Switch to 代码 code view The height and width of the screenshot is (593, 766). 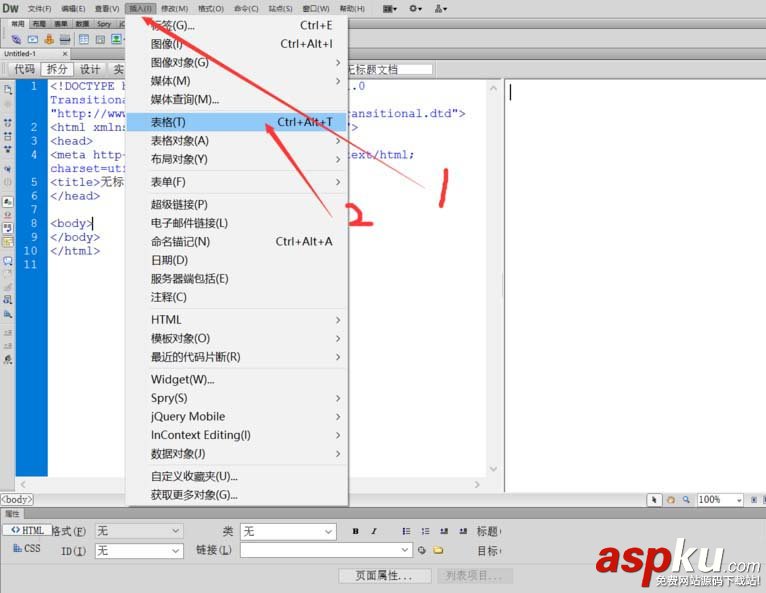[24, 69]
